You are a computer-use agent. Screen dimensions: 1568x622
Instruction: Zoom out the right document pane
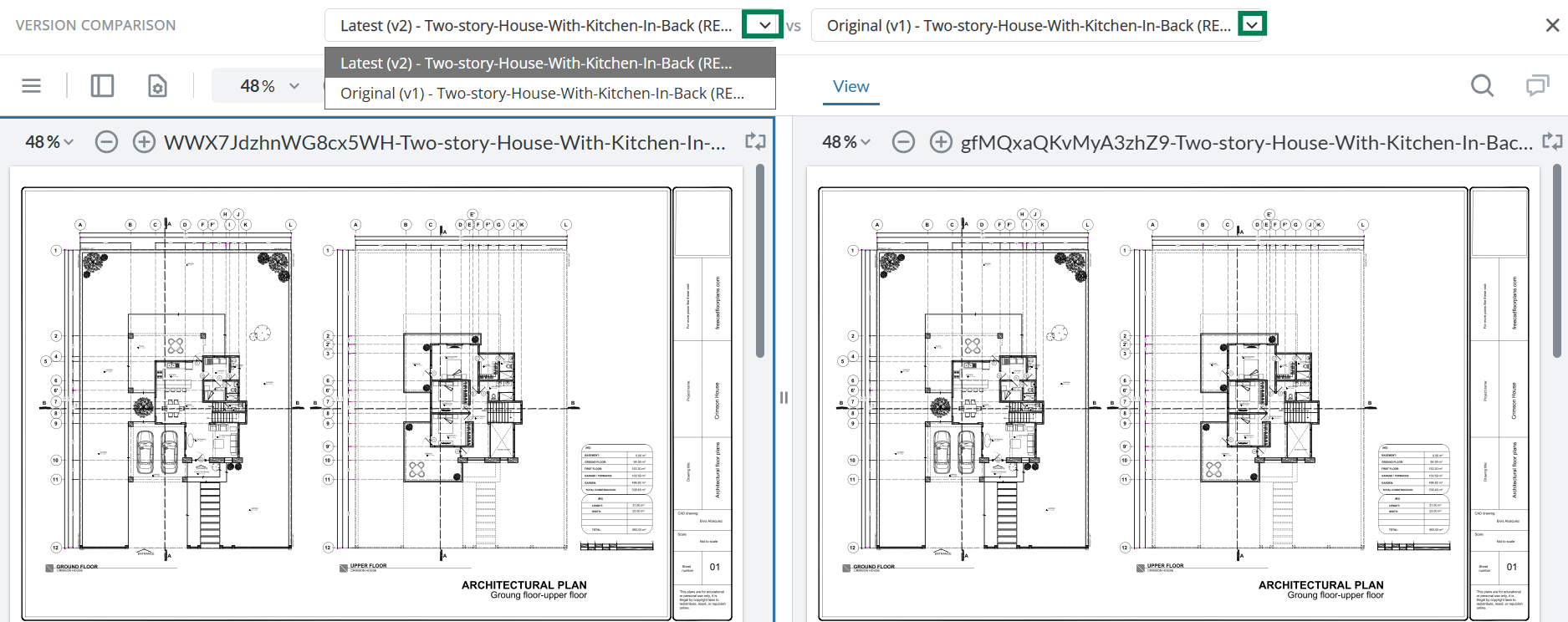(903, 142)
